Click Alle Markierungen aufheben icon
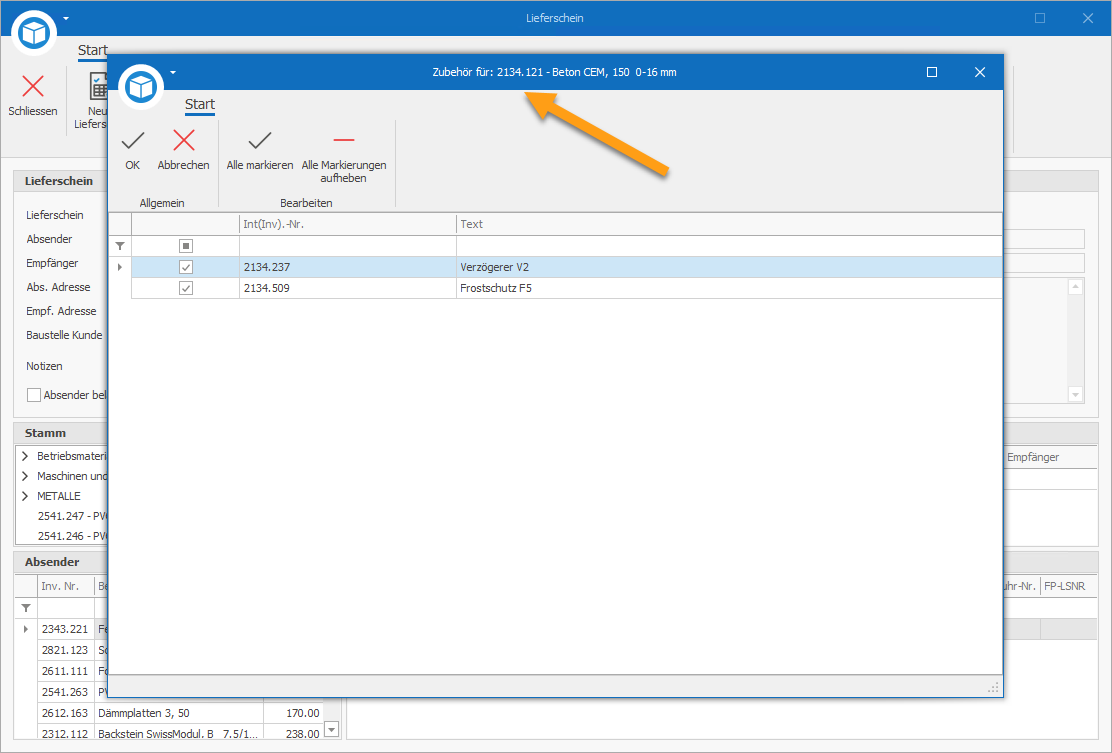The width and height of the screenshot is (1112, 753). tap(344, 140)
